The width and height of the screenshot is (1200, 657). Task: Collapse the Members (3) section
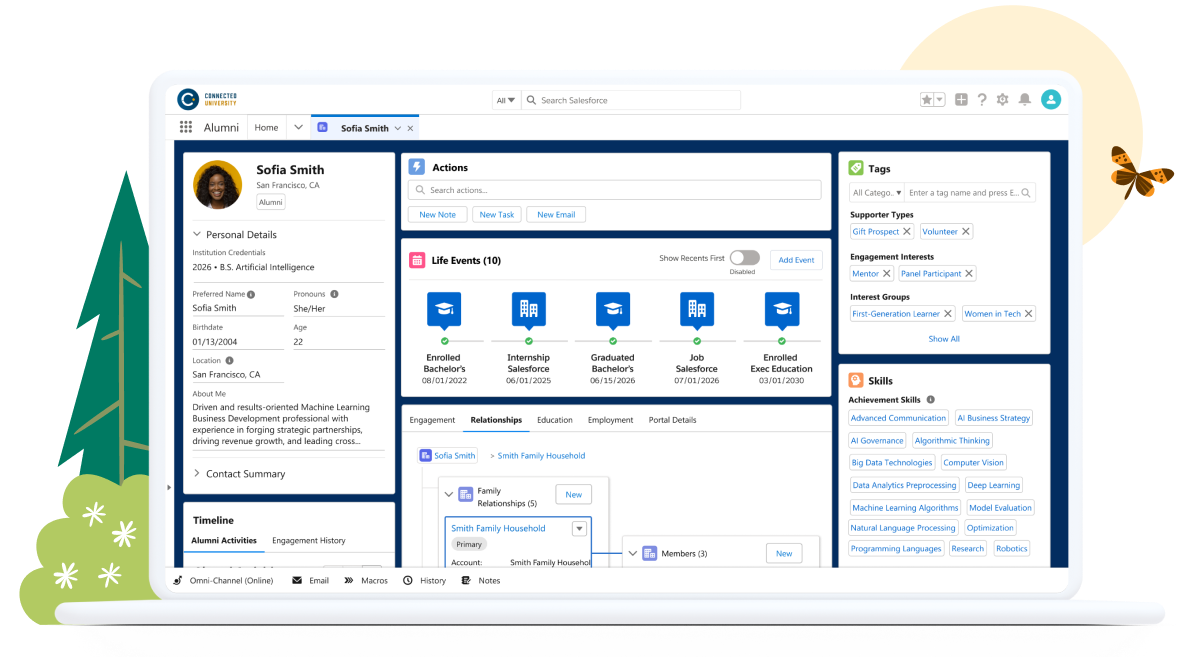click(x=633, y=552)
